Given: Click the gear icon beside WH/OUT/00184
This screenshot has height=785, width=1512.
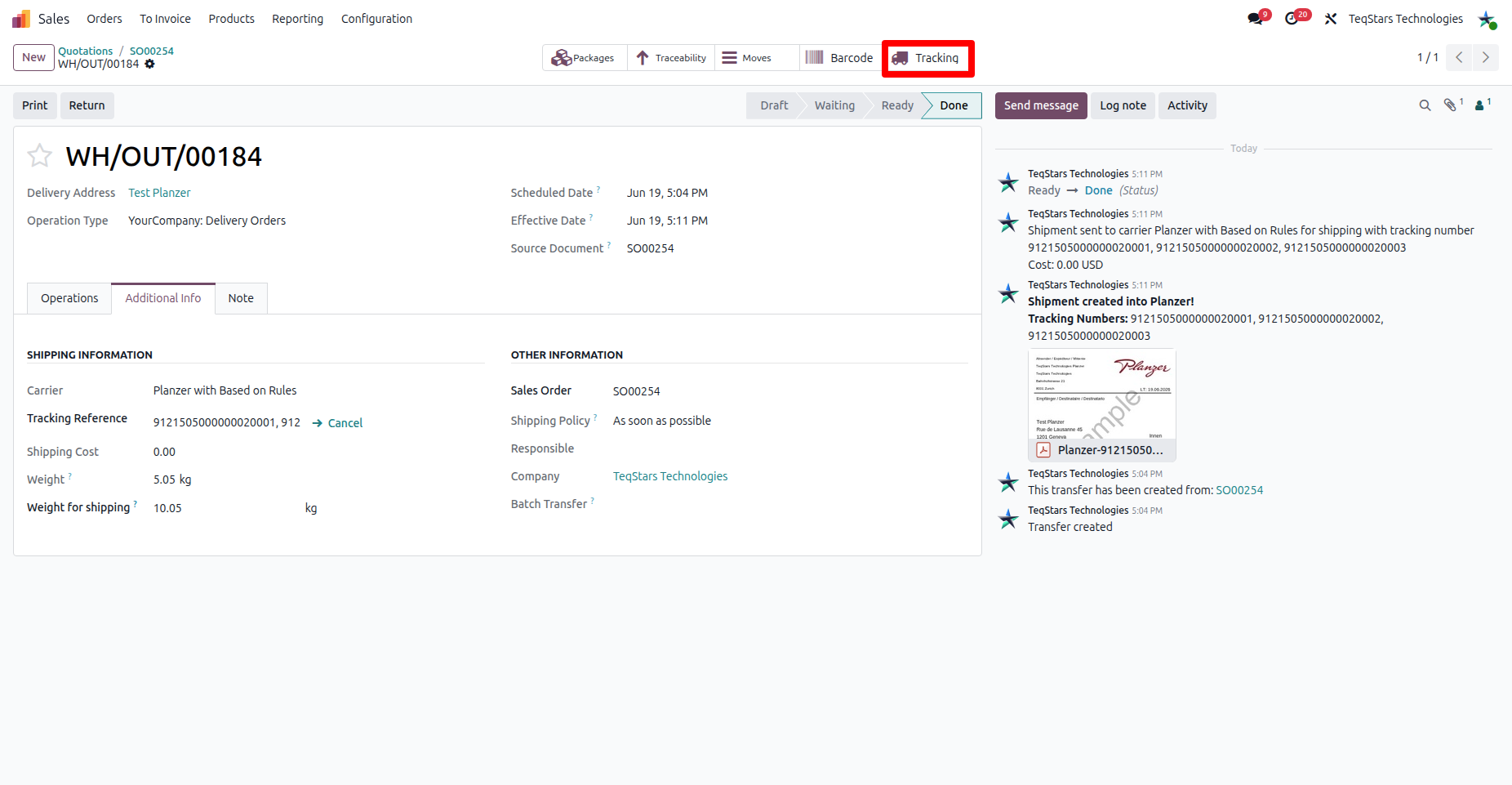Looking at the screenshot, I should tap(149, 64).
